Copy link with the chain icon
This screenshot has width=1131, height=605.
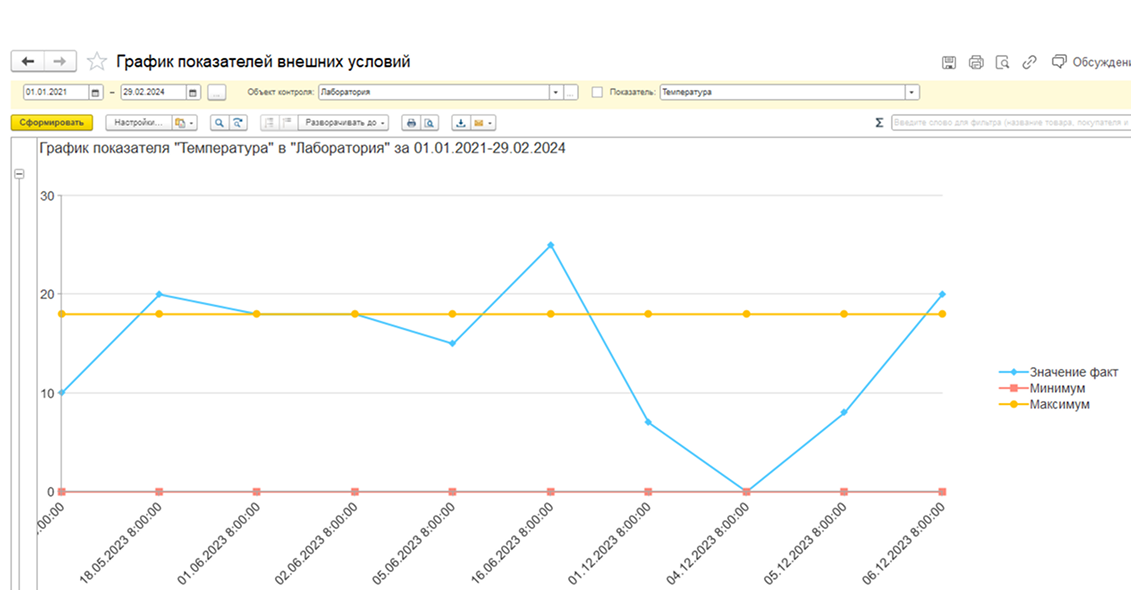[1029, 63]
